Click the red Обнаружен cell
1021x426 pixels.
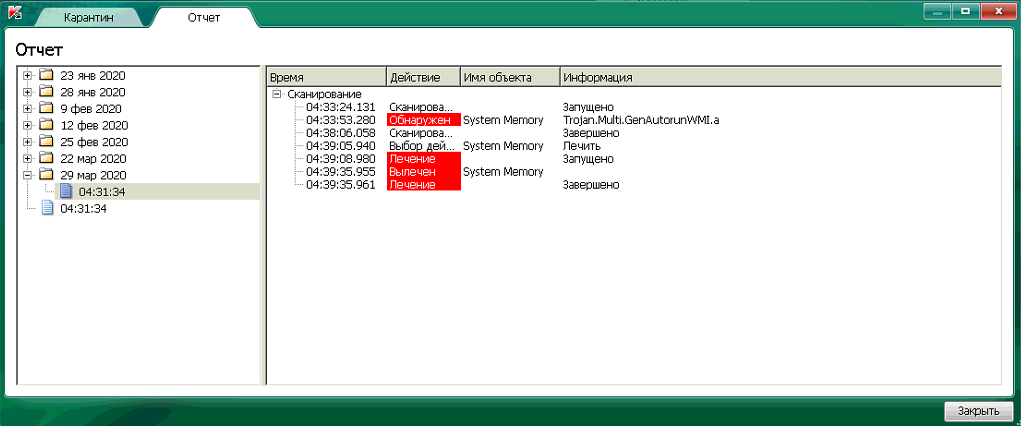424,120
